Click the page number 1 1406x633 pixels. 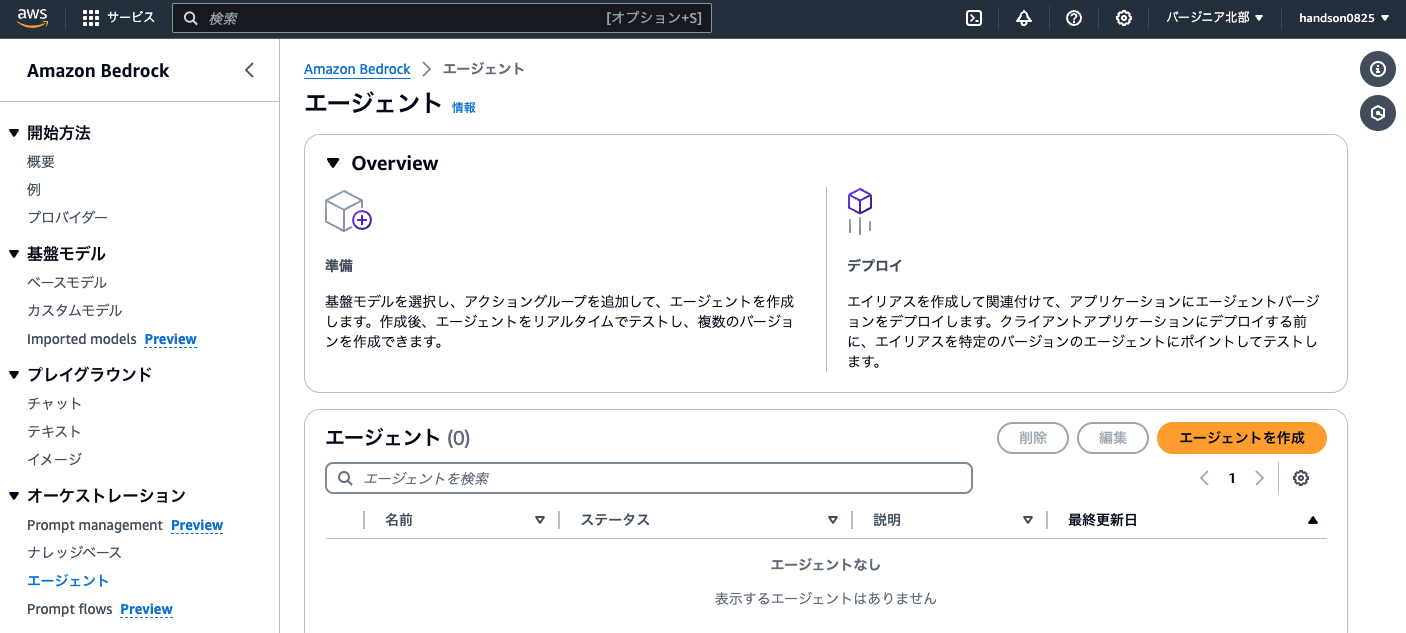pyautogui.click(x=1232, y=478)
